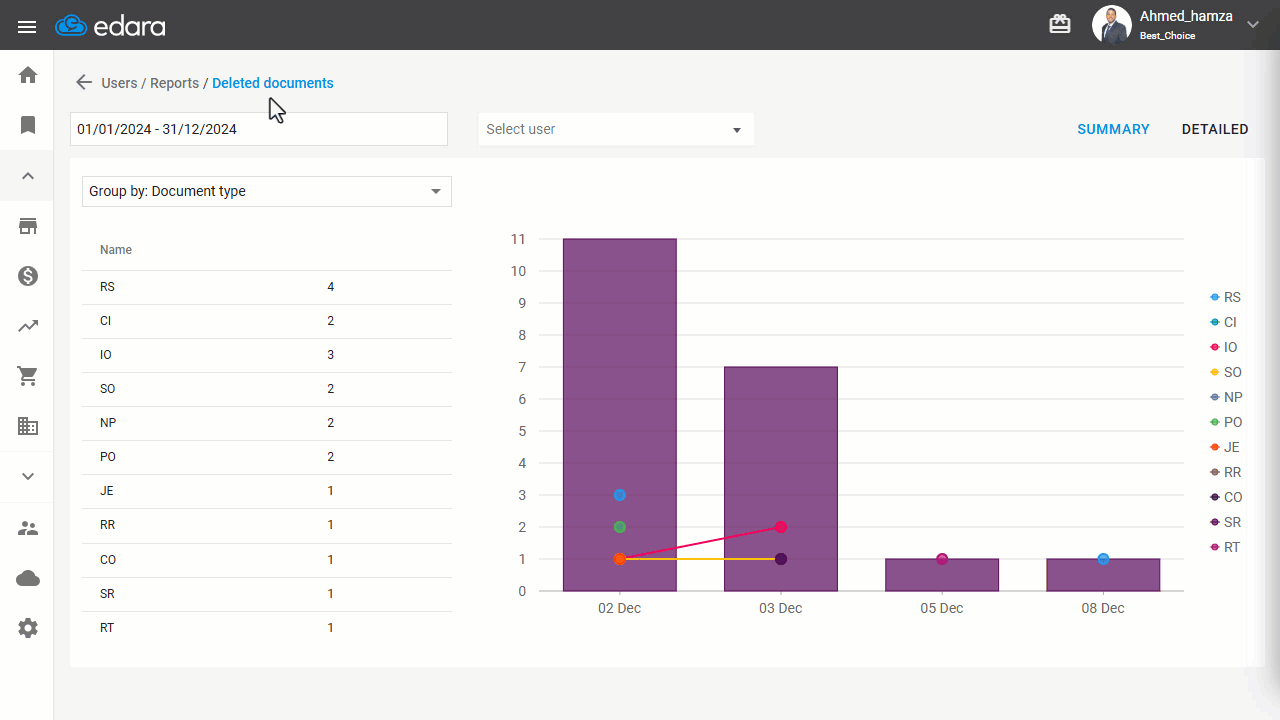Viewport: 1280px width, 720px height.
Task: Click the 03 Dec bar in chart
Action: (x=781, y=479)
